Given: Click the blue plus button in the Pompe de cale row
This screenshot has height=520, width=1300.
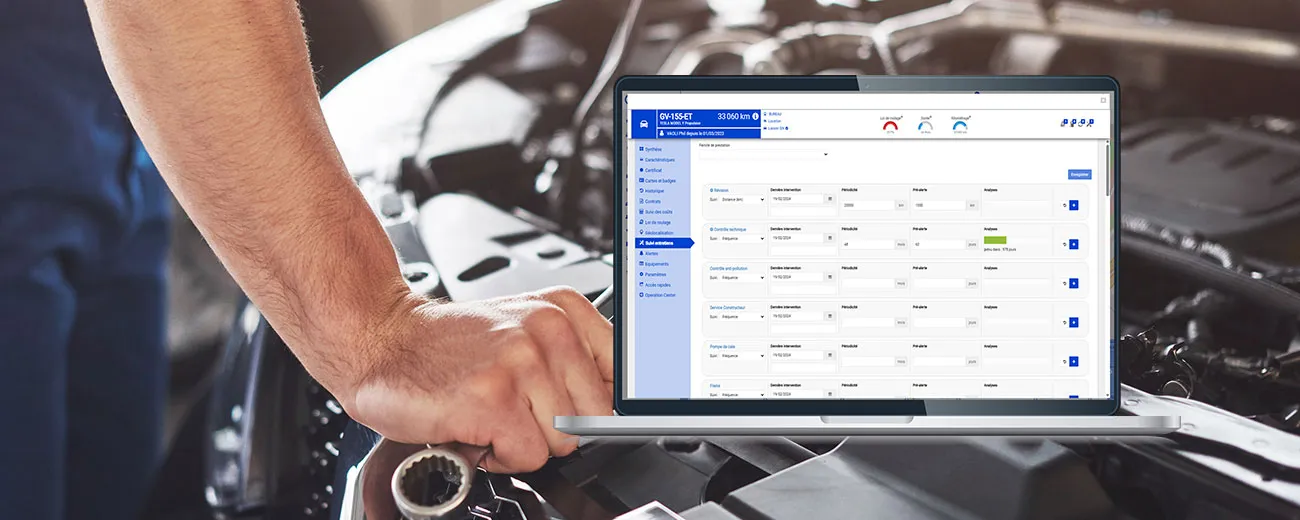Looking at the screenshot, I should (x=1074, y=361).
